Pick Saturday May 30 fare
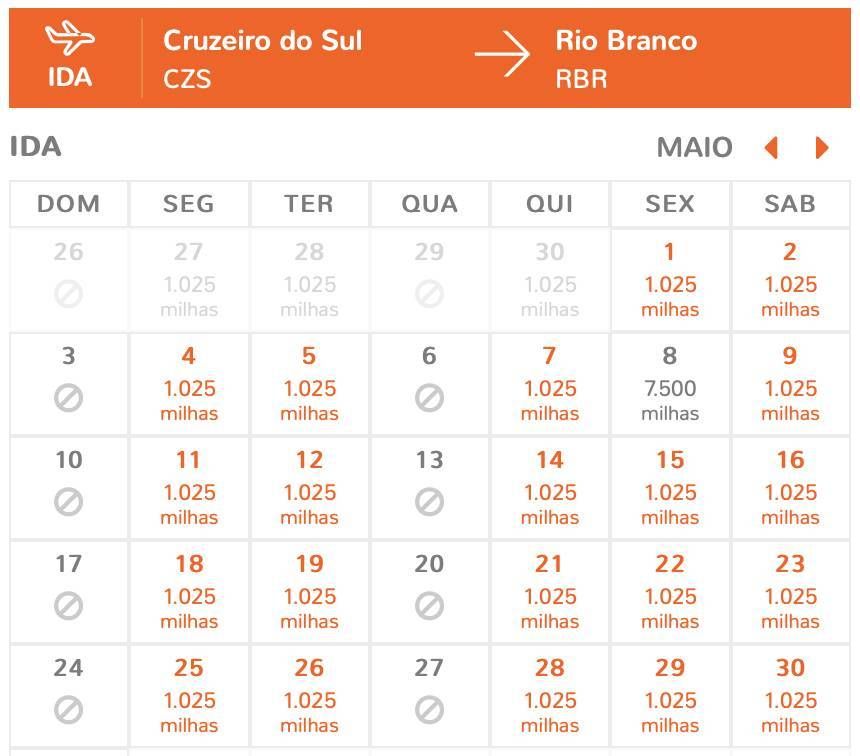Viewport: 860px width, 756px height. [x=790, y=696]
